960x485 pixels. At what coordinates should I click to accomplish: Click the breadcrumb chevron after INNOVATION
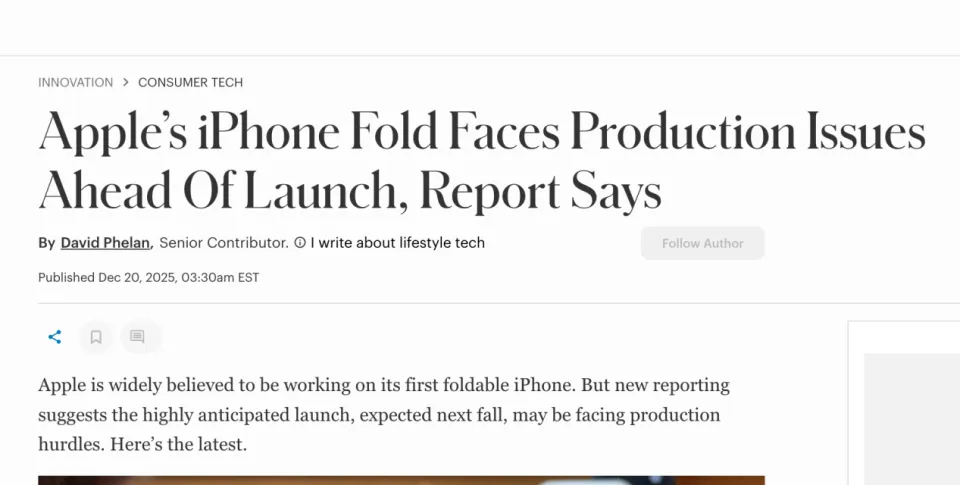coord(126,82)
